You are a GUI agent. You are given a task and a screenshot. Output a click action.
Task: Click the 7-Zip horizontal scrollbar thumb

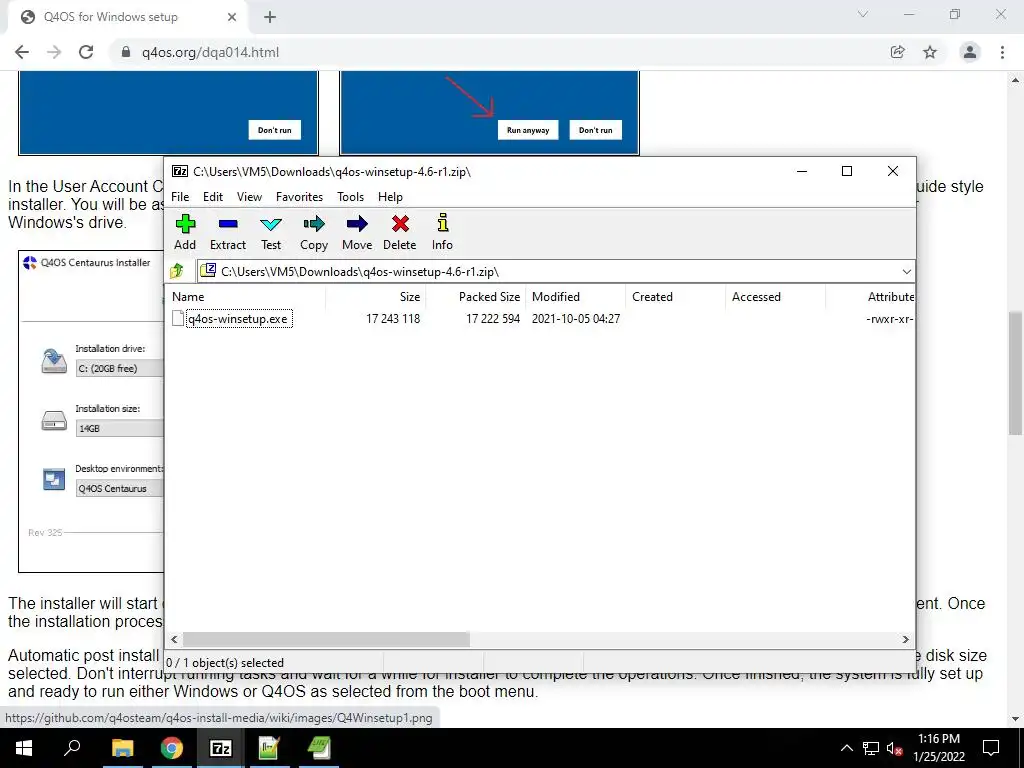pyautogui.click(x=326, y=639)
